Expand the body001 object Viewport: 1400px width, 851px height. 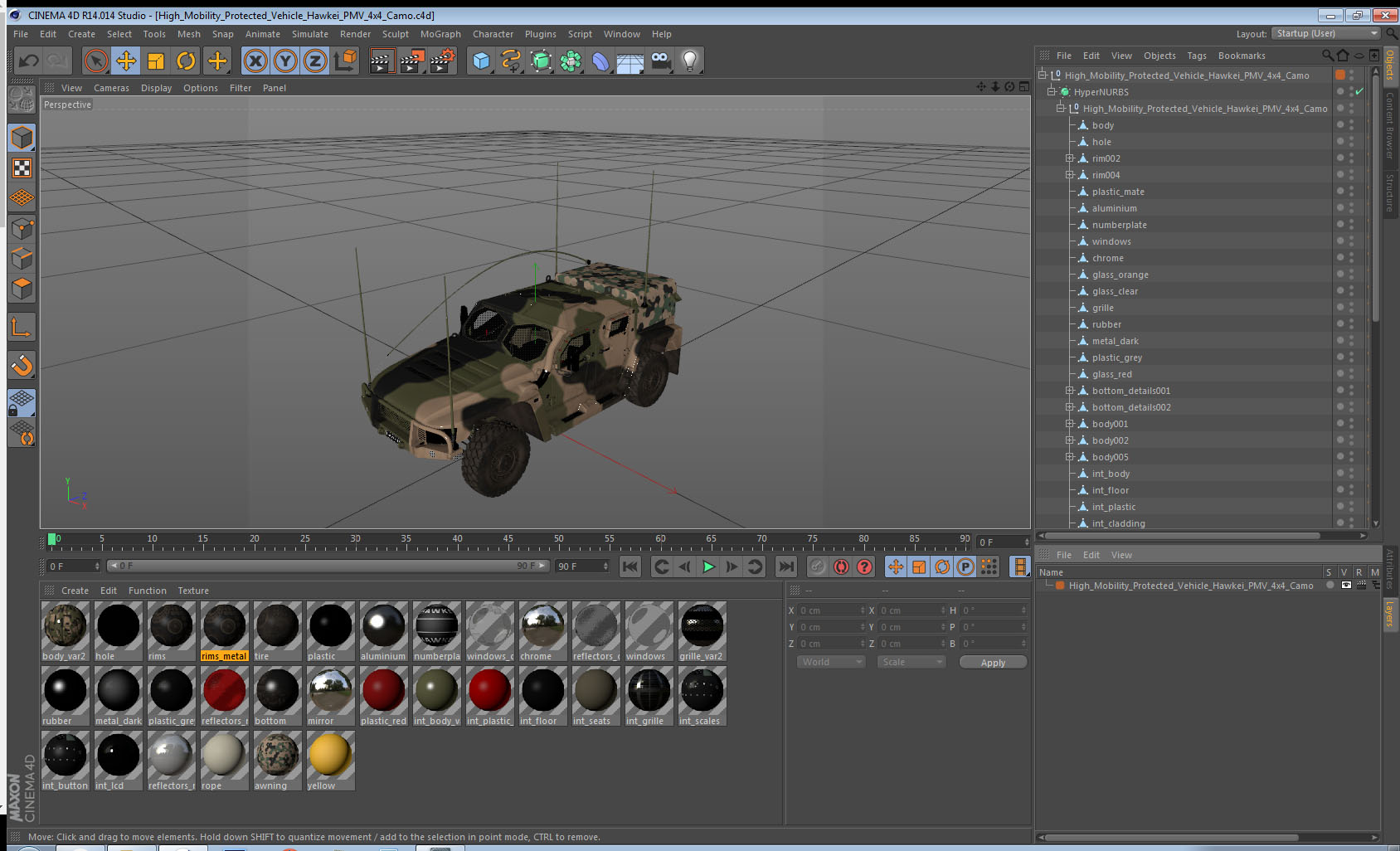[1070, 424]
